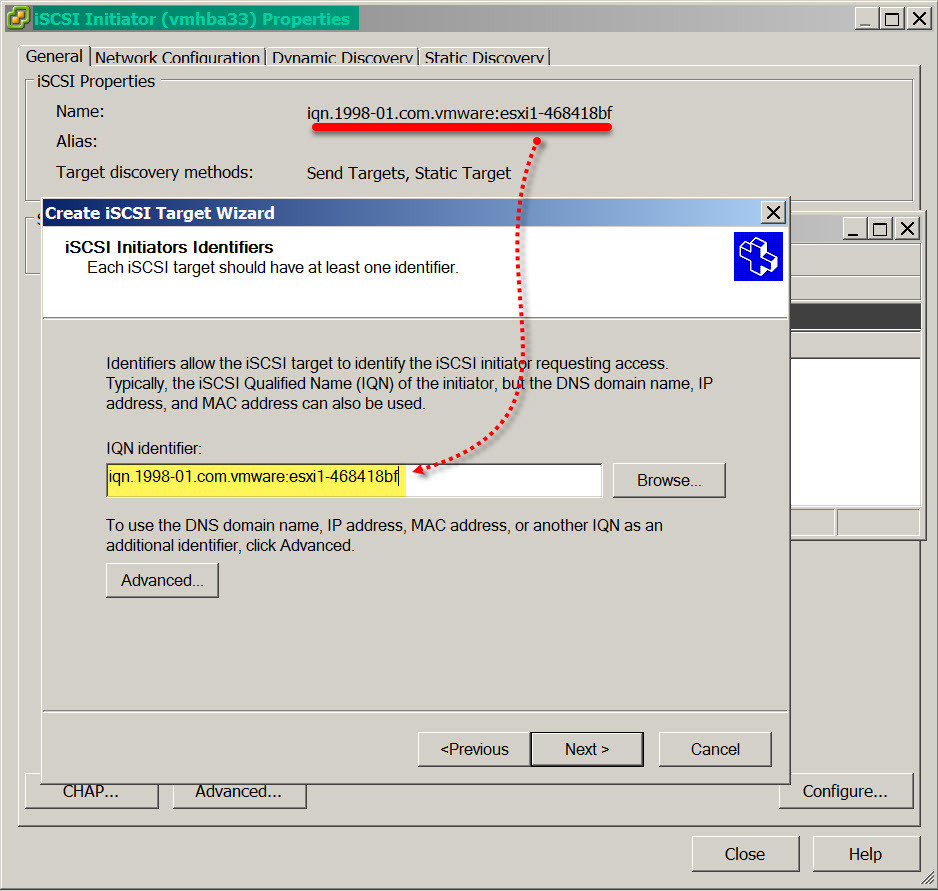This screenshot has height=891, width=938.
Task: Maximize the background window behind the wizard
Action: 880,229
